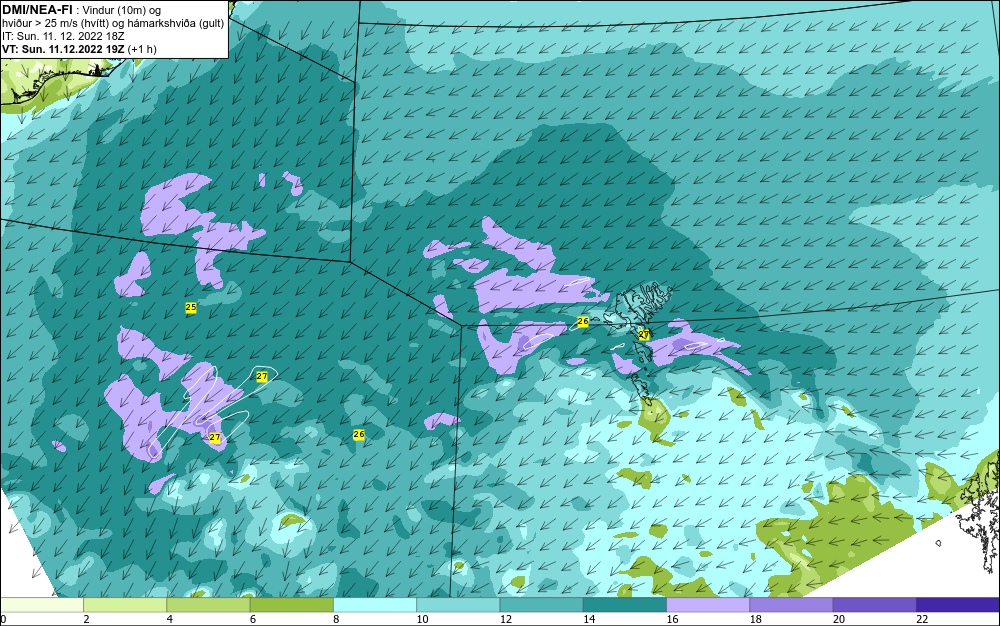Click the legend scale value 2

point(86,619)
